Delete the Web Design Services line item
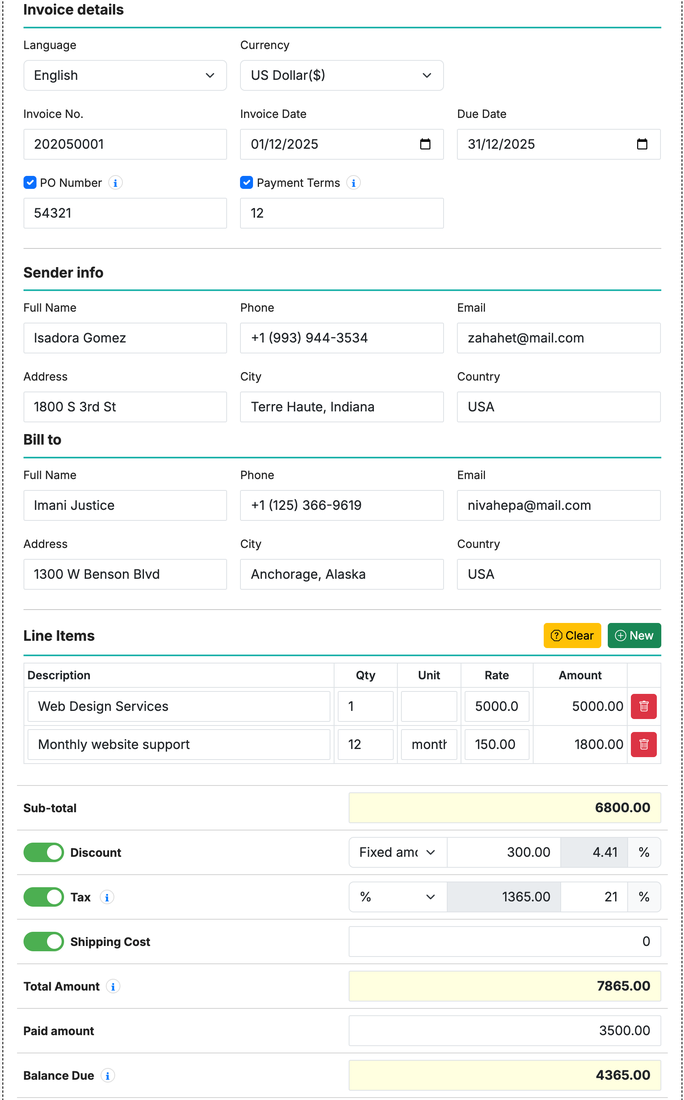Image resolution: width=684 pixels, height=1100 pixels. pos(644,706)
